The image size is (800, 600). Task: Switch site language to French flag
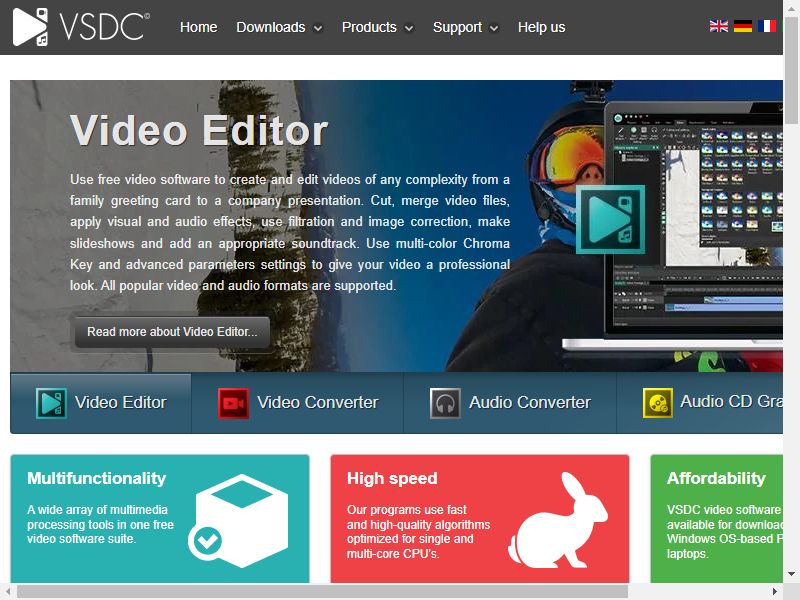click(766, 26)
